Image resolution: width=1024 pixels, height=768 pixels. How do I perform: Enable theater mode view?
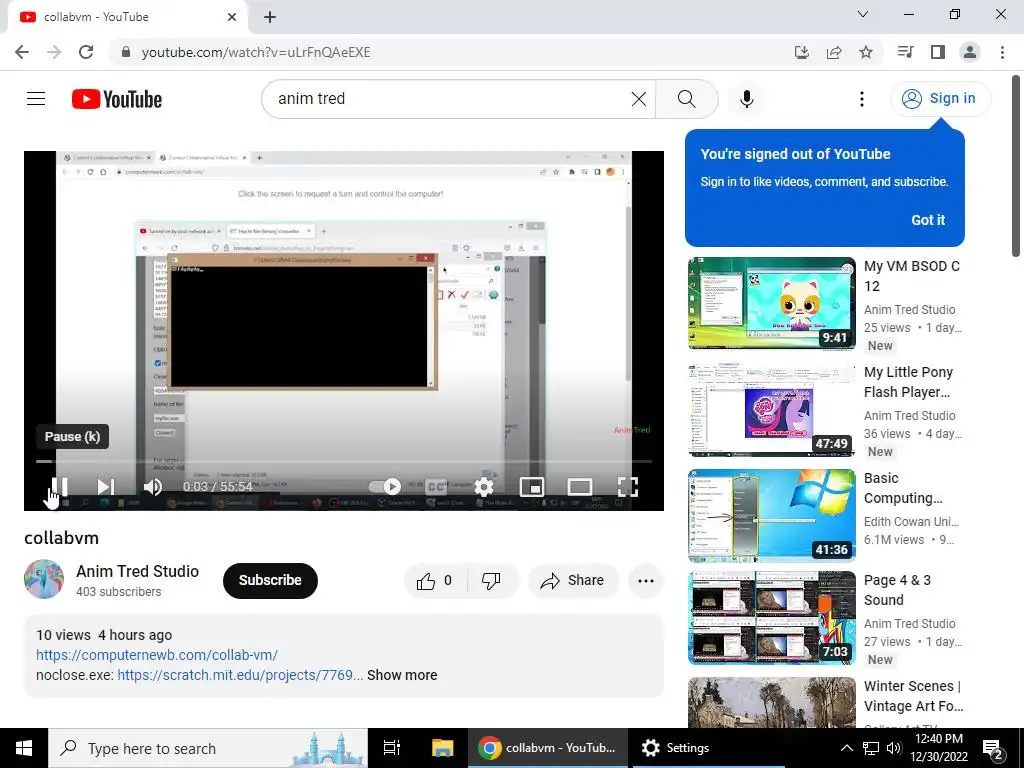(580, 487)
